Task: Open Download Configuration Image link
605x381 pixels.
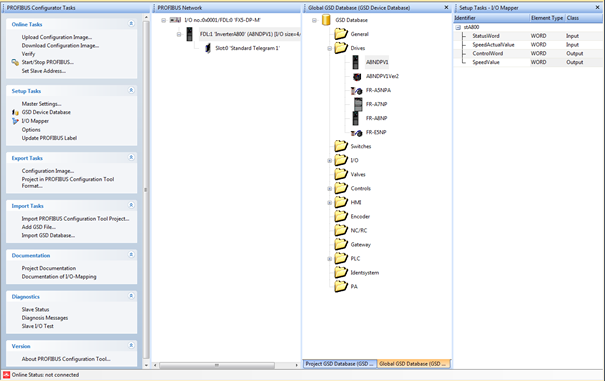Action: [x=60, y=46]
